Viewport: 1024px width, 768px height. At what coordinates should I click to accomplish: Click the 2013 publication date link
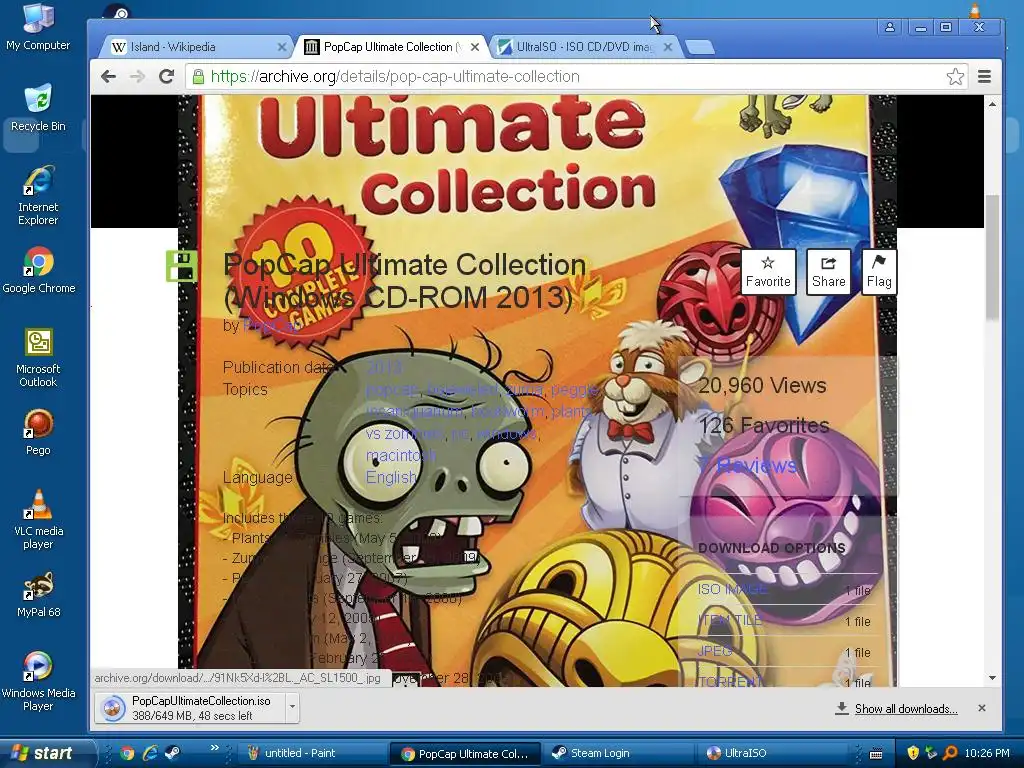click(x=384, y=367)
